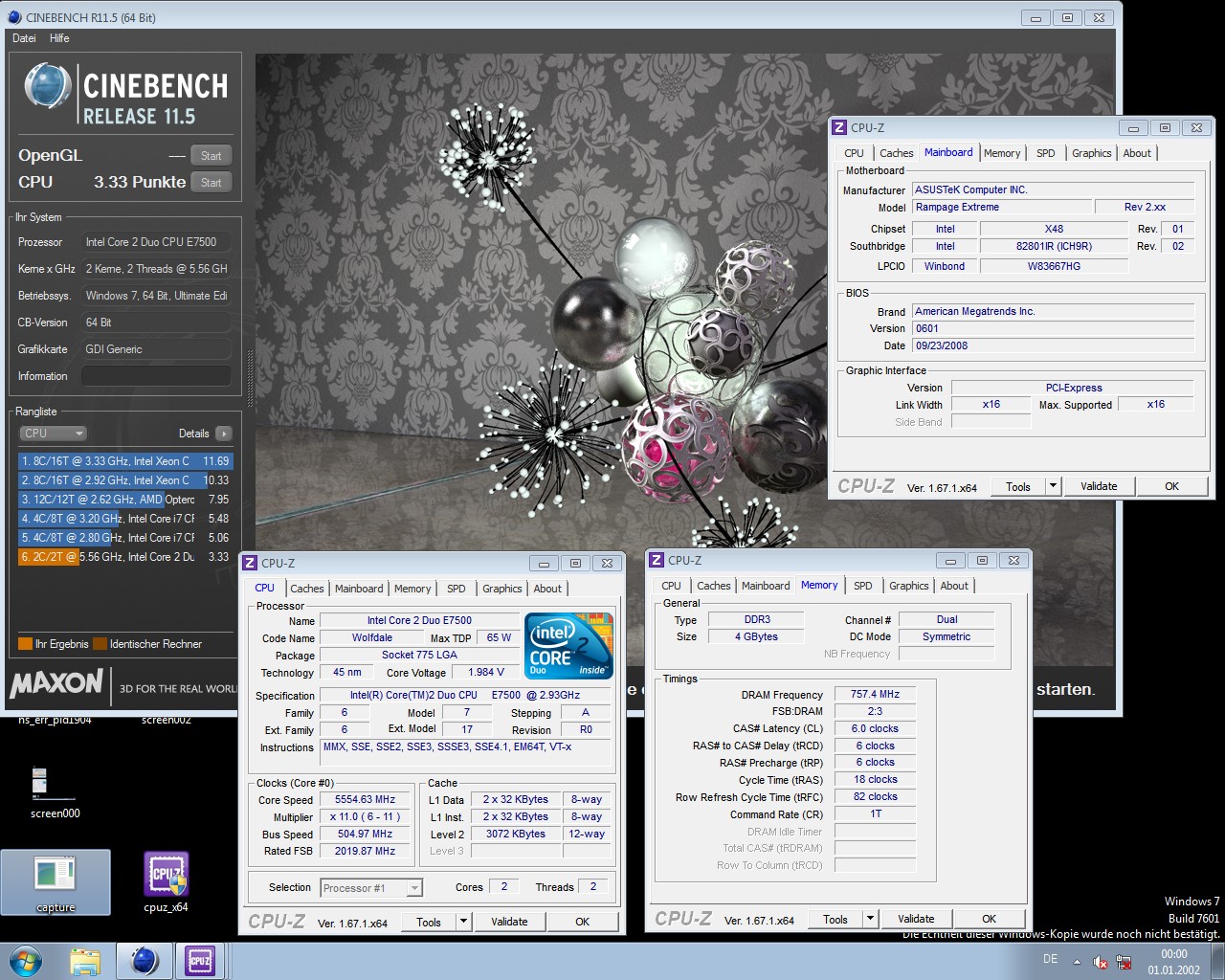Image resolution: width=1225 pixels, height=980 pixels.
Task: Open About tab in Mainboard CPU-Z
Action: coord(1137,153)
